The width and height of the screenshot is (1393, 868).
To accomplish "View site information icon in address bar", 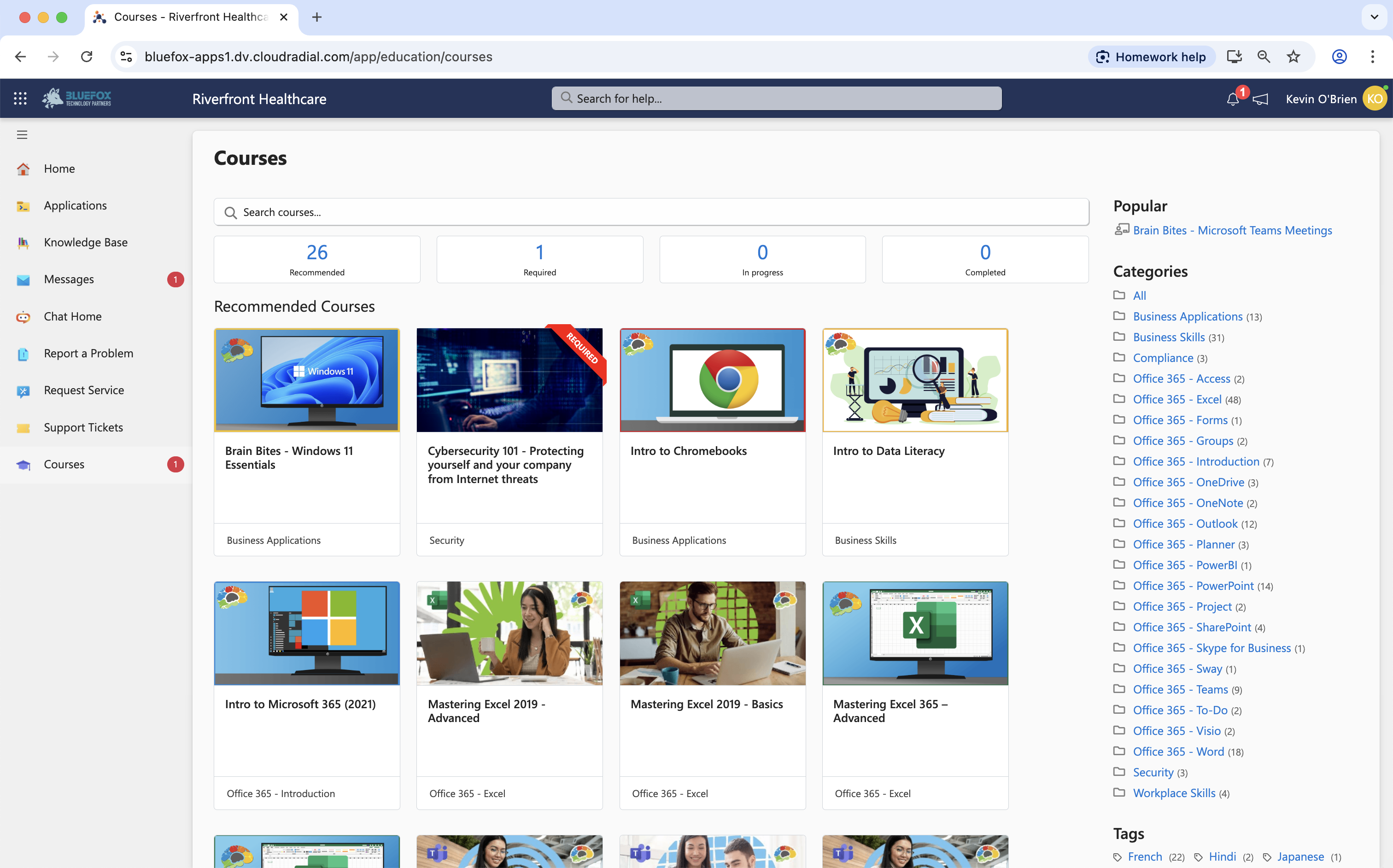I will pyautogui.click(x=126, y=57).
